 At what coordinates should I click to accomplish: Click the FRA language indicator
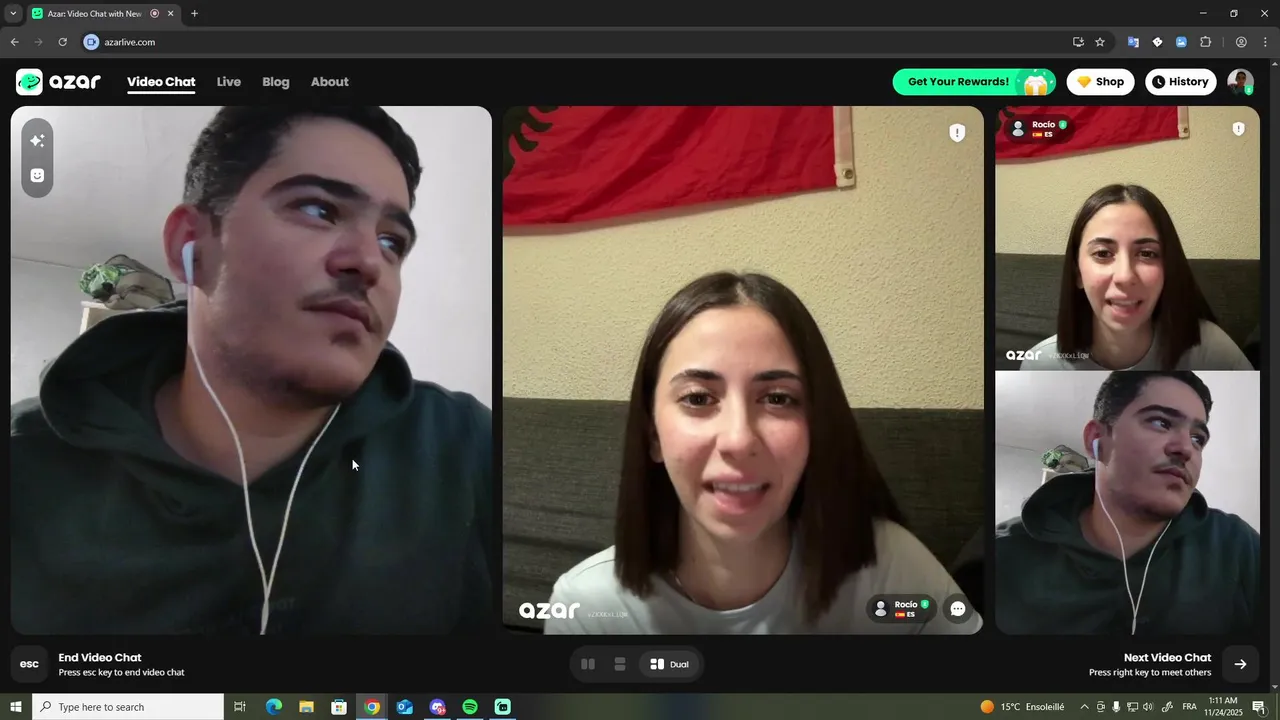[x=1189, y=707]
